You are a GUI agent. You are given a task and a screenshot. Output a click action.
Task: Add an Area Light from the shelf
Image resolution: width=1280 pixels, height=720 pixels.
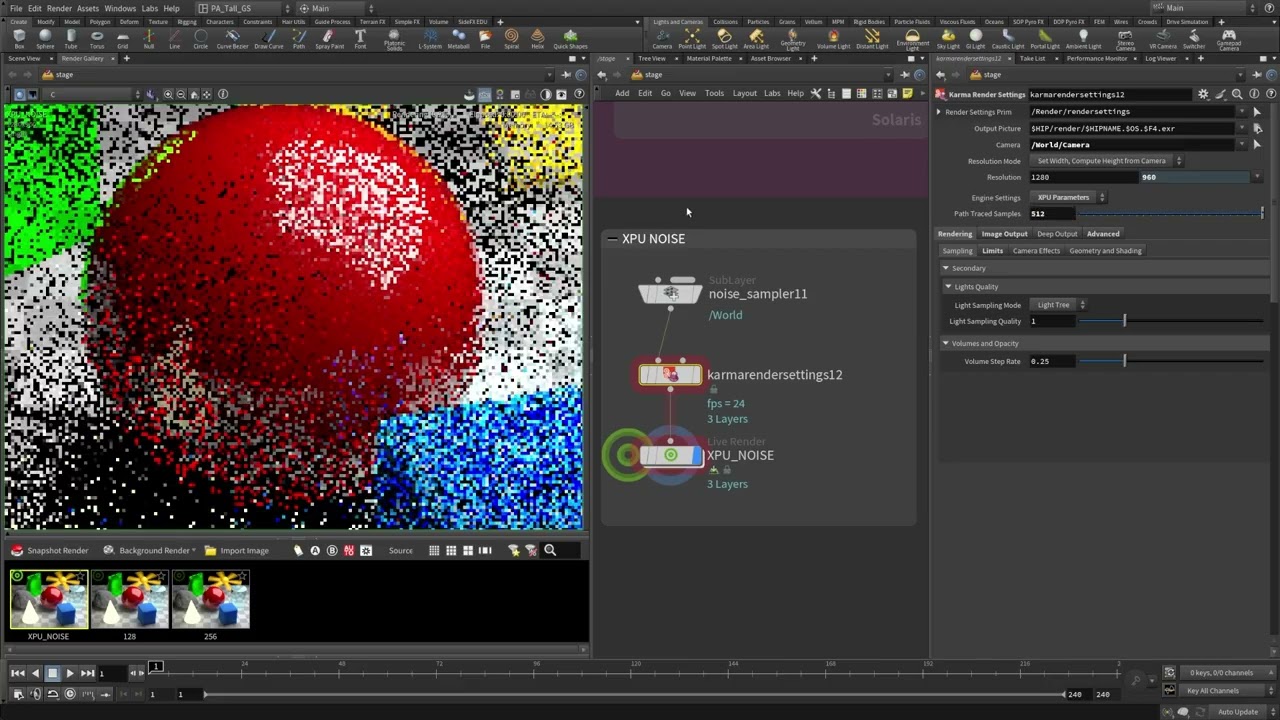(x=756, y=39)
